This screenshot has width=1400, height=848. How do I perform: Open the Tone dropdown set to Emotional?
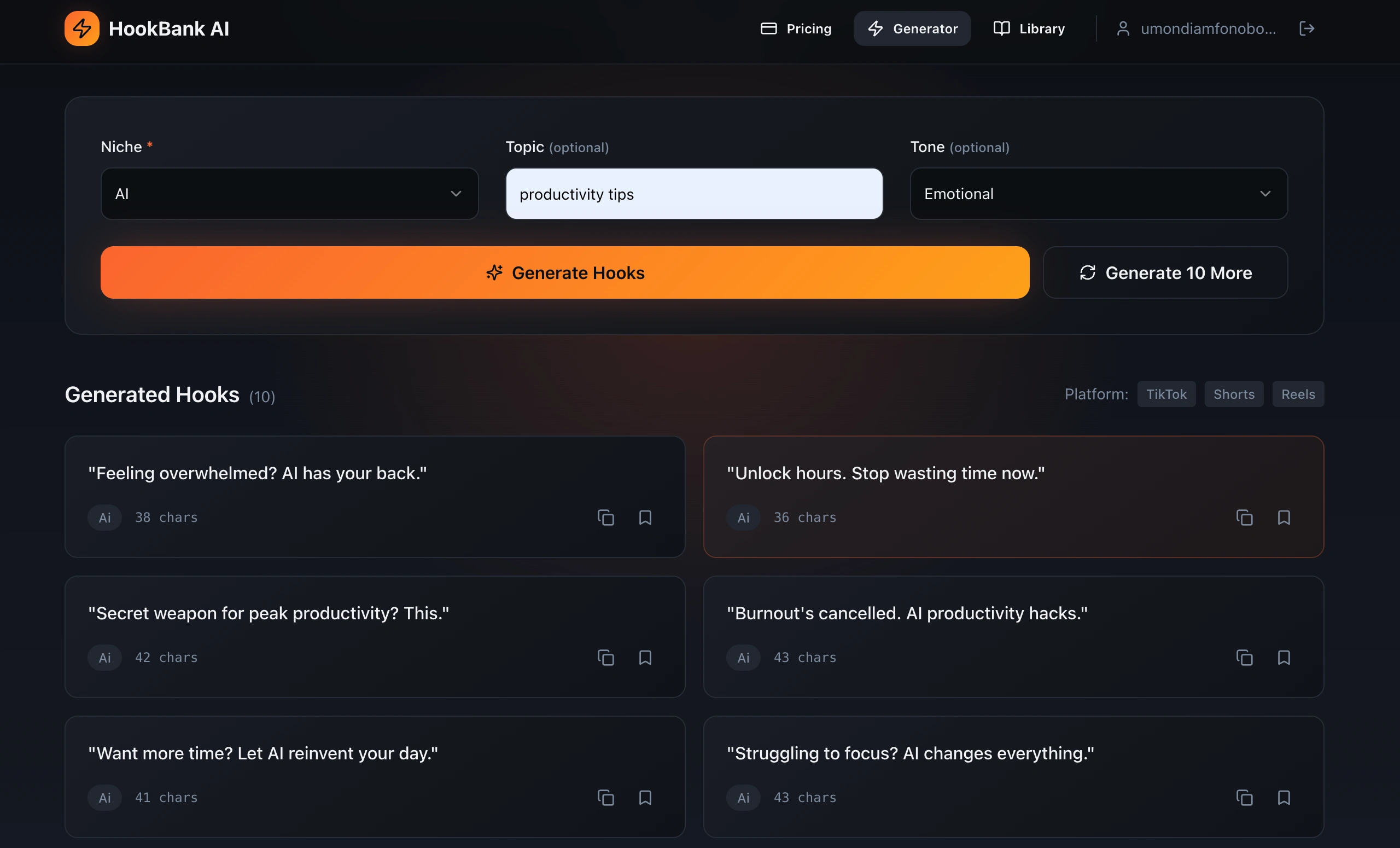[x=1098, y=194]
